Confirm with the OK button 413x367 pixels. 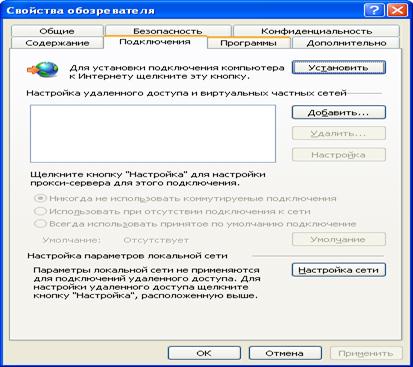[x=204, y=353]
